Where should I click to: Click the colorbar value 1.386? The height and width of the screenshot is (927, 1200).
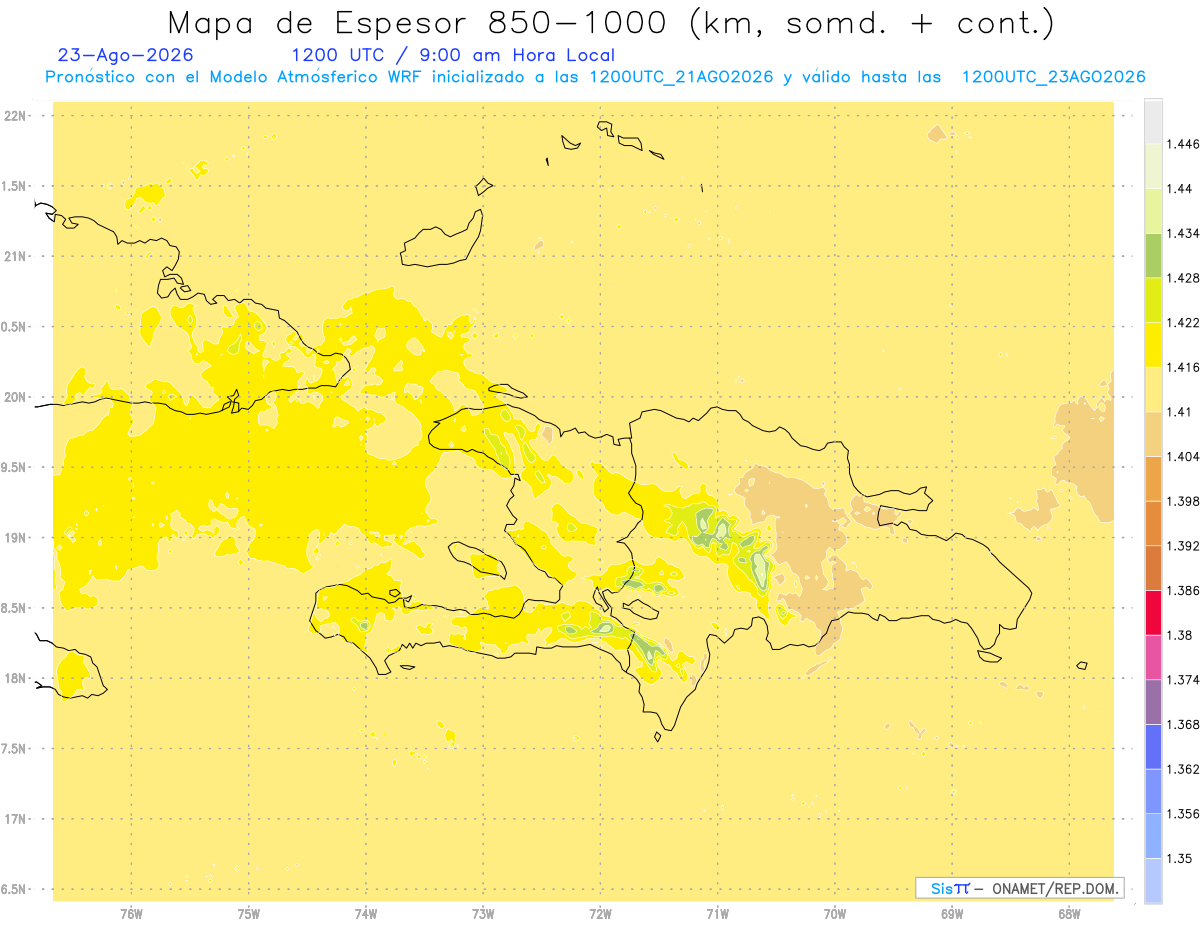pos(1183,590)
